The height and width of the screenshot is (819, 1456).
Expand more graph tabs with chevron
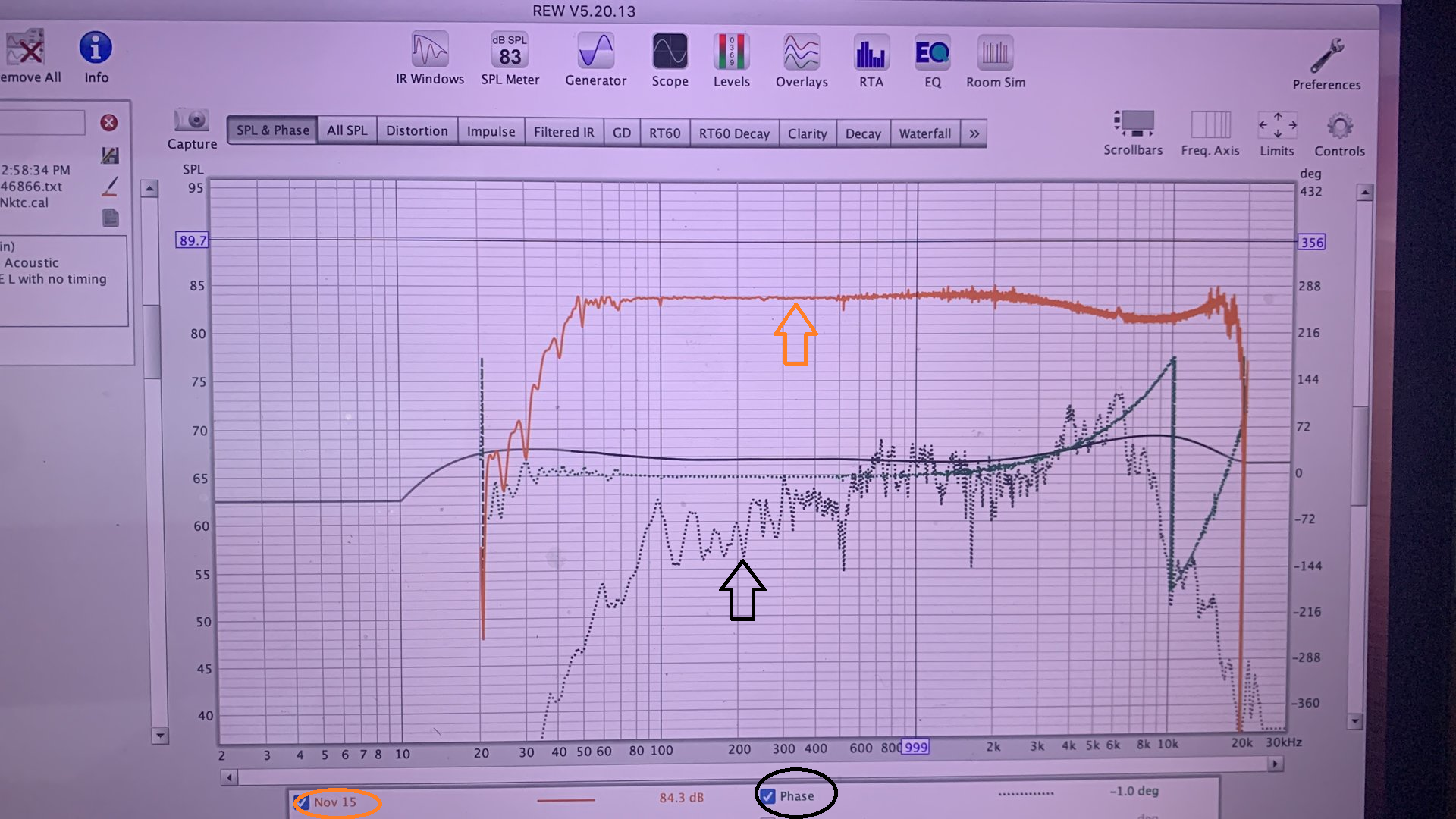(974, 133)
